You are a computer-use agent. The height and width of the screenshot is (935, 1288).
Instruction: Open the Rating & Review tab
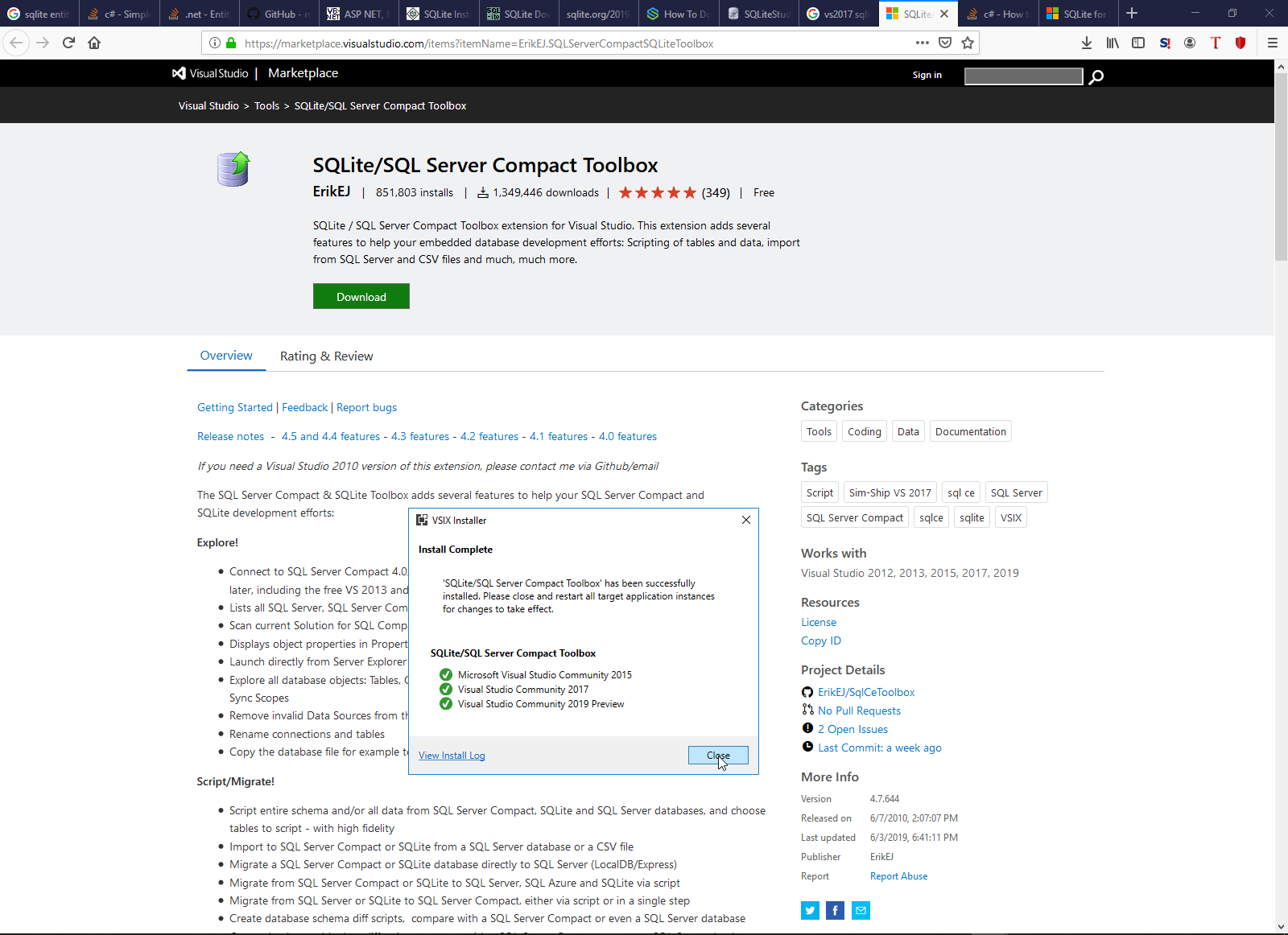326,356
